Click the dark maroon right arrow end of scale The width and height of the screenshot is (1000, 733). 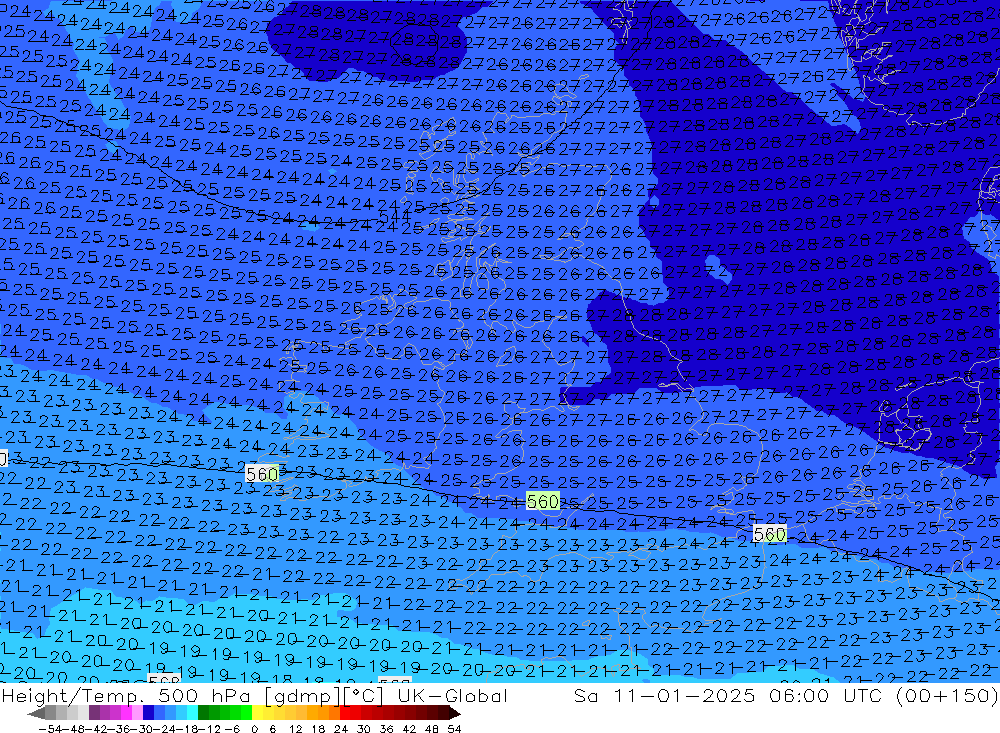[x=455, y=713]
